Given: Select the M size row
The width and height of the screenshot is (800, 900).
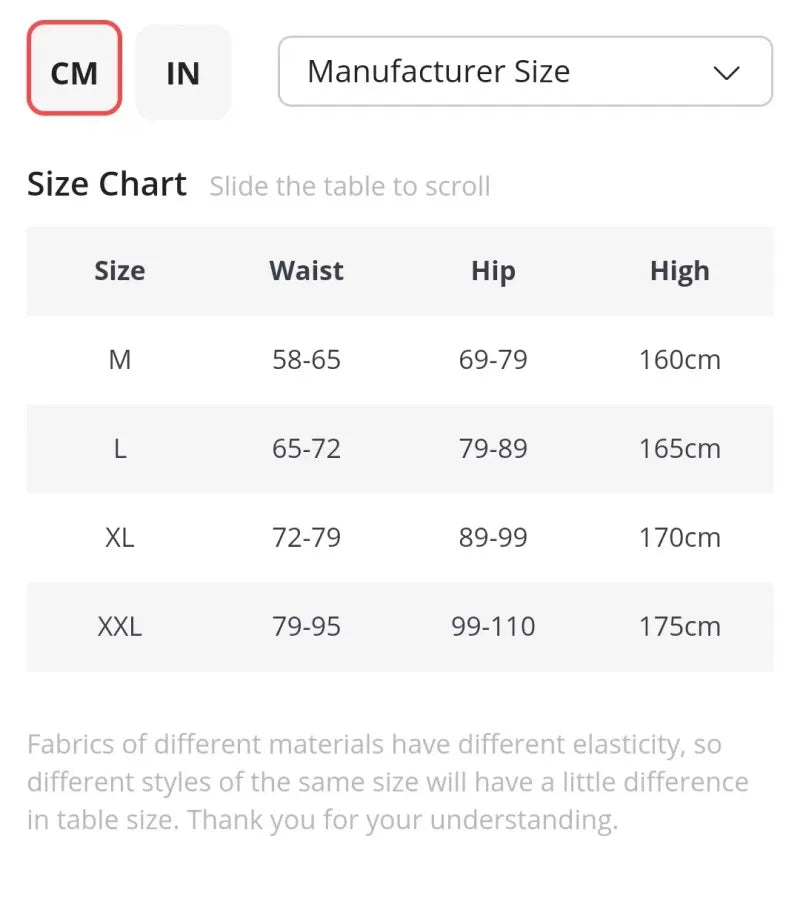Looking at the screenshot, I should (120, 360).
